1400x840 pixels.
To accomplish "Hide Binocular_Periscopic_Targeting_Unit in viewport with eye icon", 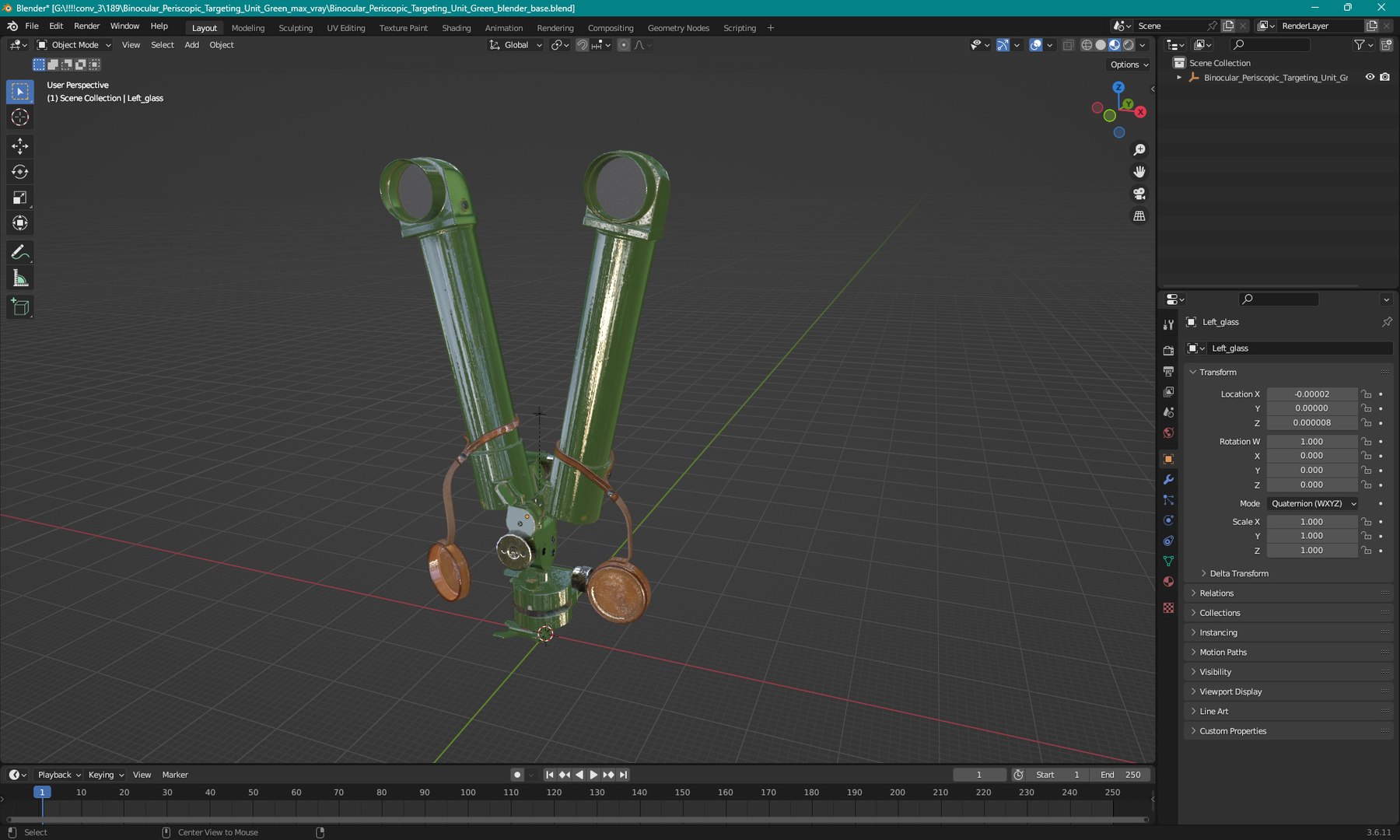I will coord(1370,77).
